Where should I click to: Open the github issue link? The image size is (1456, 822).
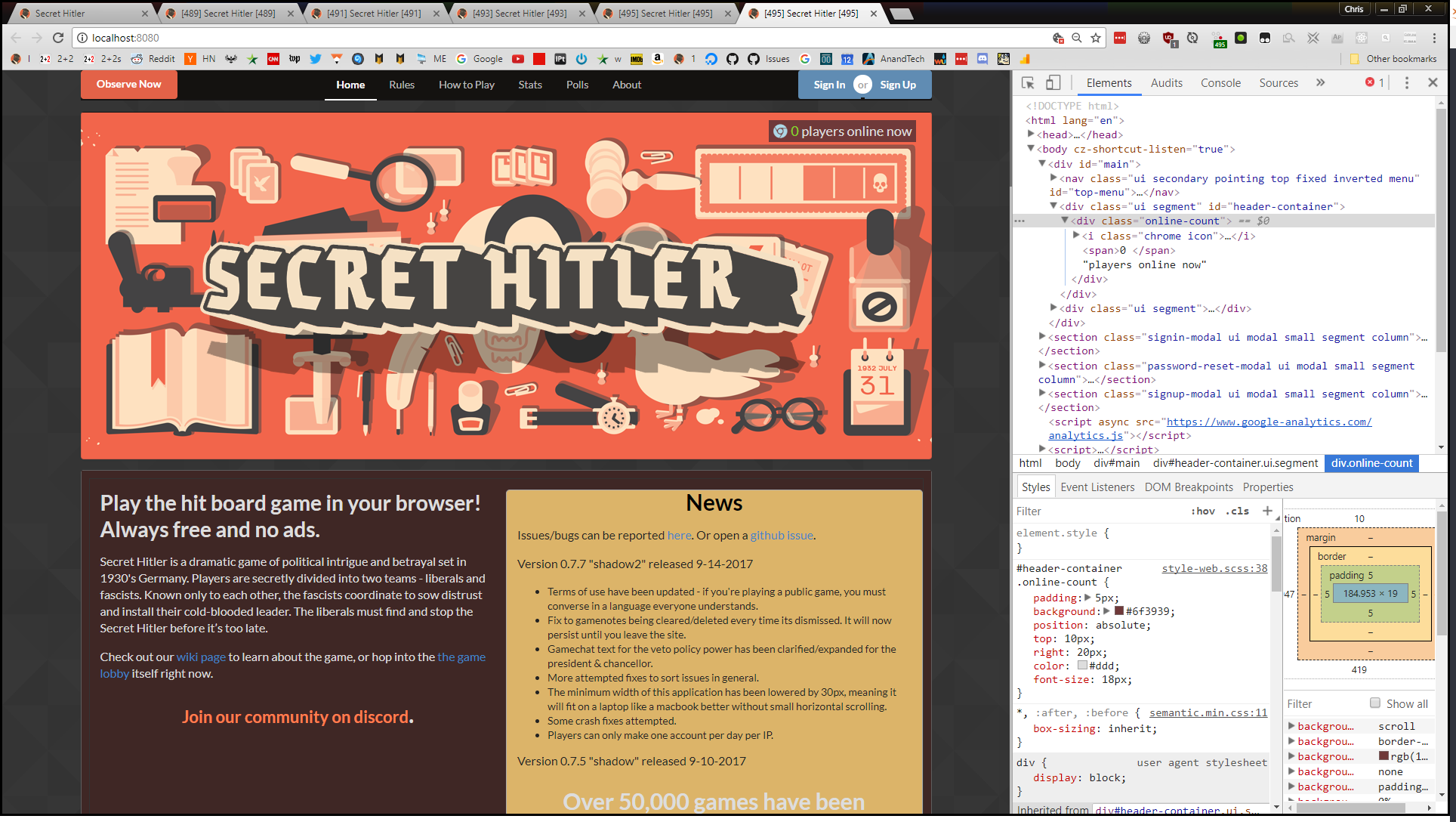point(782,535)
